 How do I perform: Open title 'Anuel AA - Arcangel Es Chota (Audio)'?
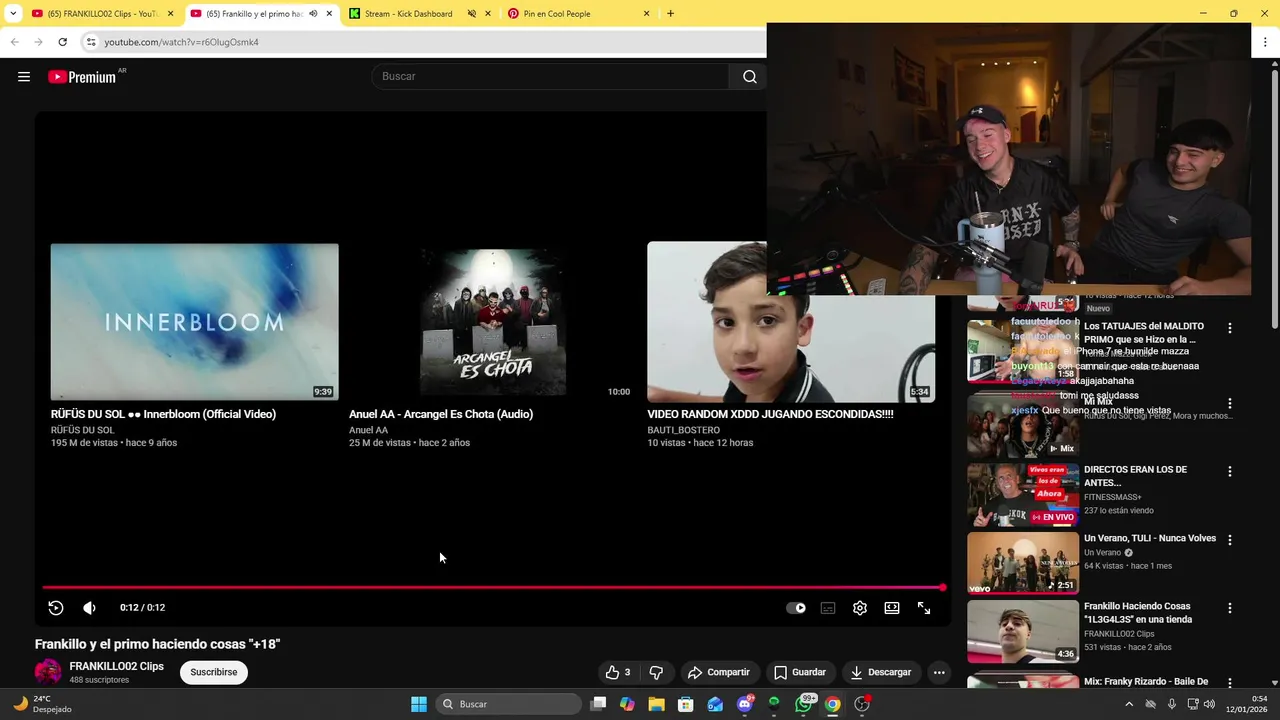pos(441,414)
